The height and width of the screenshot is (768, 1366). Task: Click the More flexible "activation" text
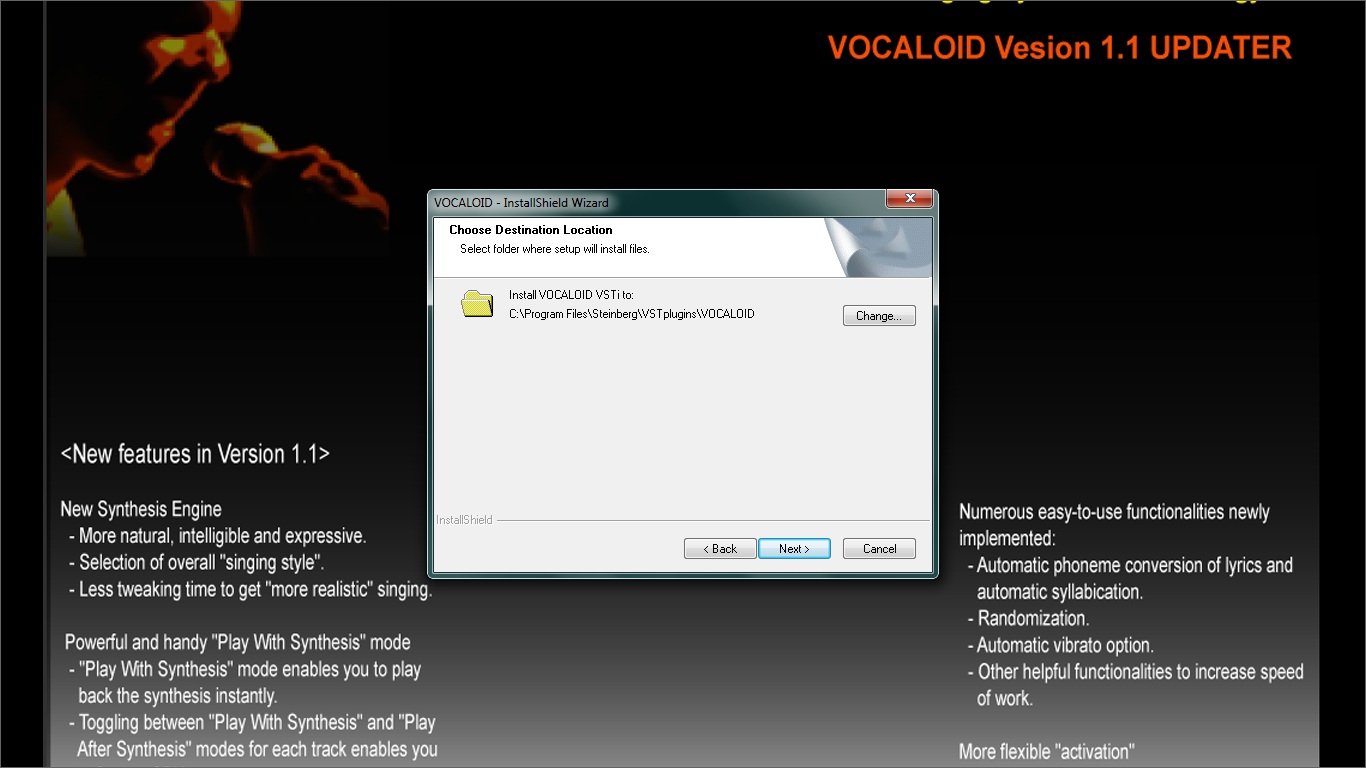(1047, 752)
